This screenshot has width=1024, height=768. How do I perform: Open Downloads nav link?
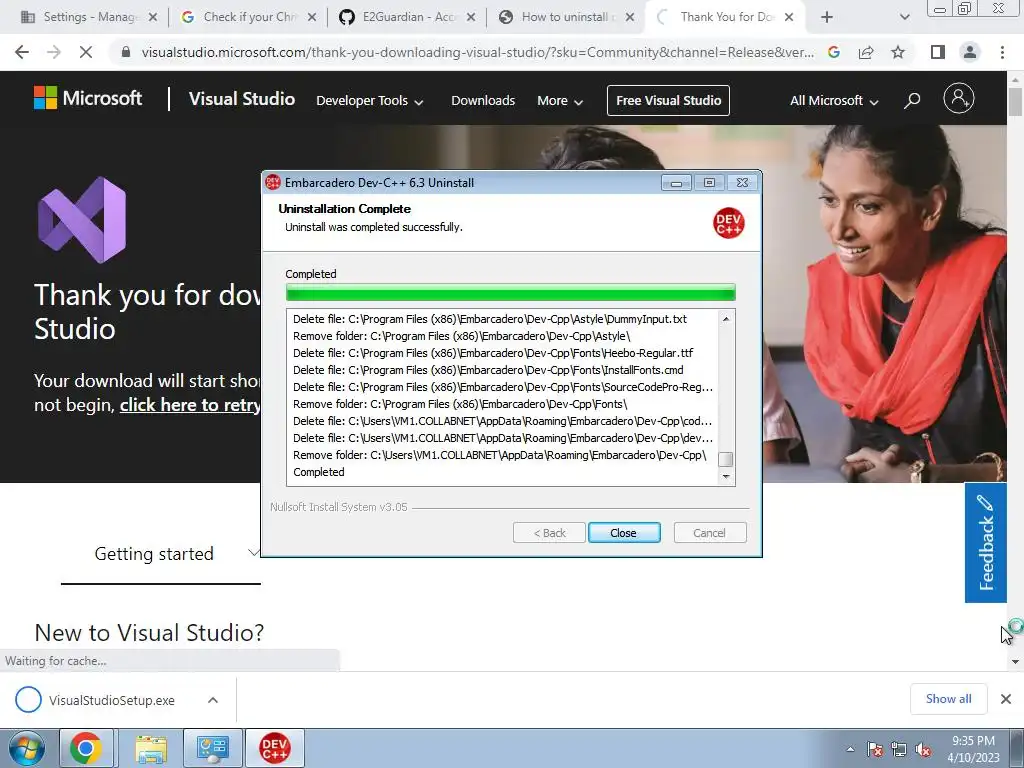click(x=483, y=101)
